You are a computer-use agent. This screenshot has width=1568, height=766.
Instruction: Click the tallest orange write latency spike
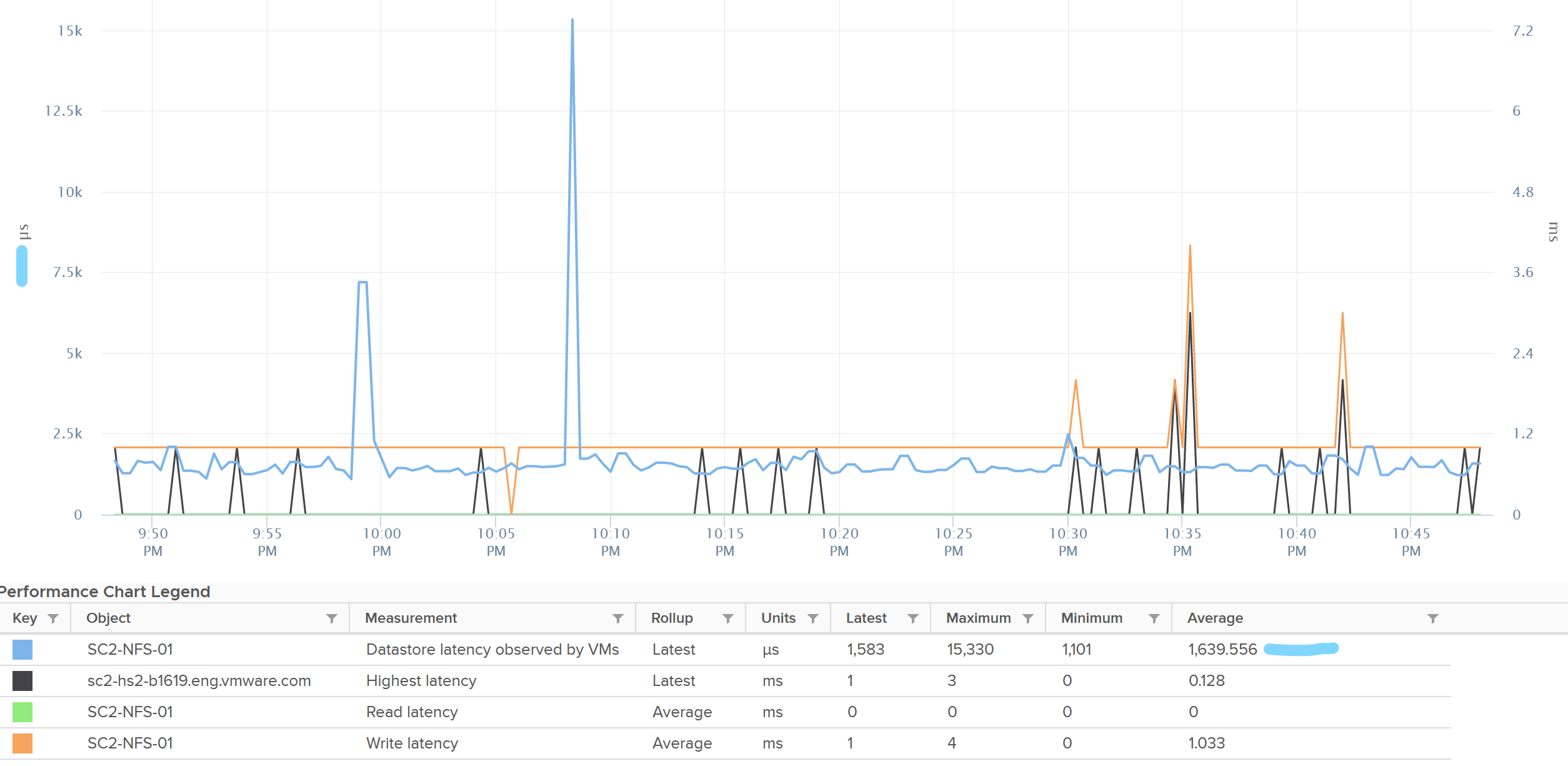[x=1190, y=246]
